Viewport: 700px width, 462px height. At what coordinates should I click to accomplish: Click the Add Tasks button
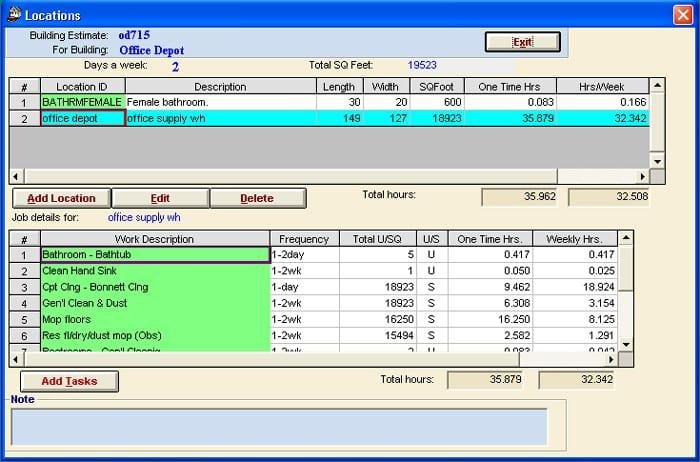pyautogui.click(x=69, y=381)
